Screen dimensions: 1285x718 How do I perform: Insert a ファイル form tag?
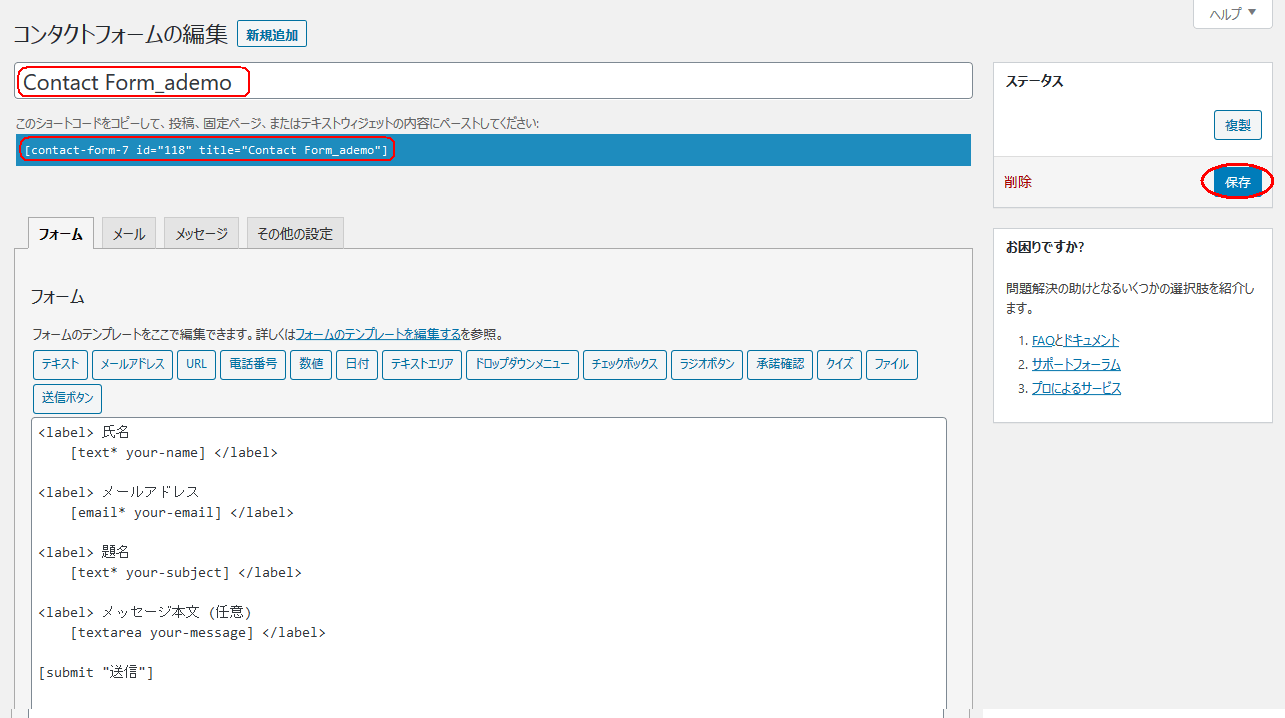(892, 364)
